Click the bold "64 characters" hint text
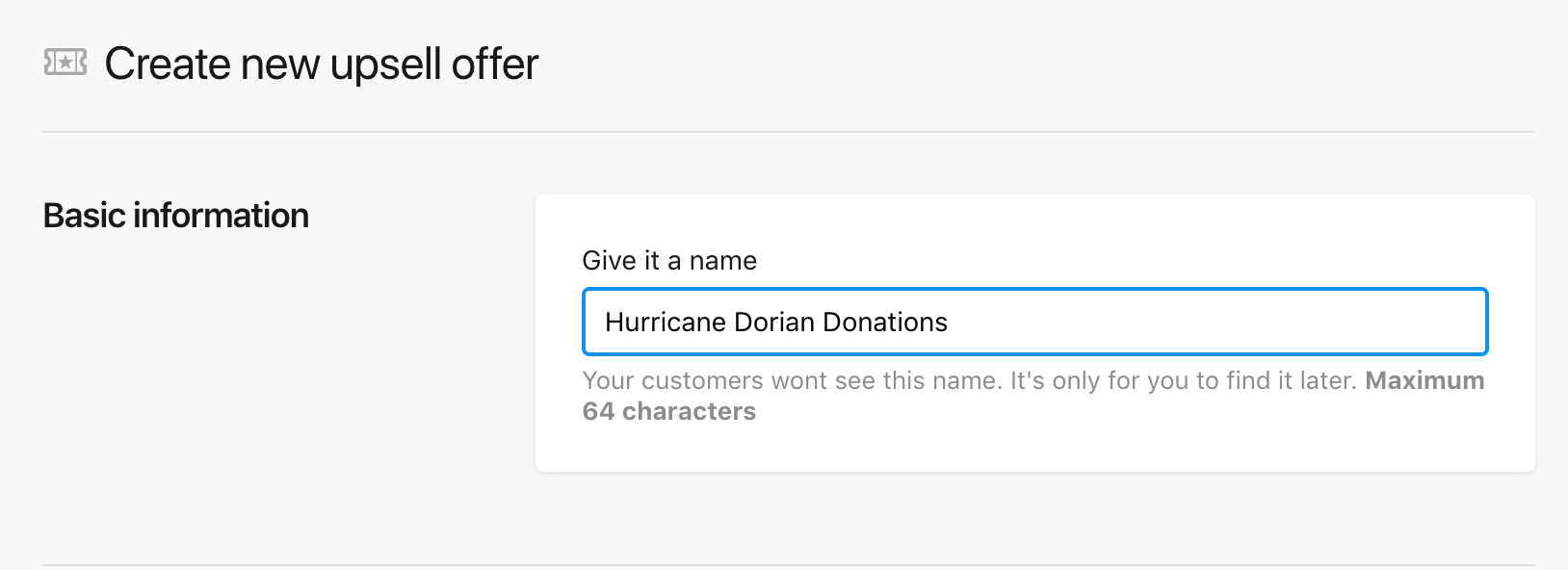This screenshot has width=1568, height=570. point(669,412)
